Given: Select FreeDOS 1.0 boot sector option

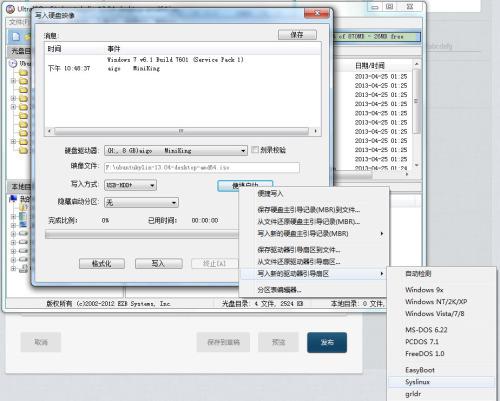Looking at the screenshot, I should coord(425,354).
